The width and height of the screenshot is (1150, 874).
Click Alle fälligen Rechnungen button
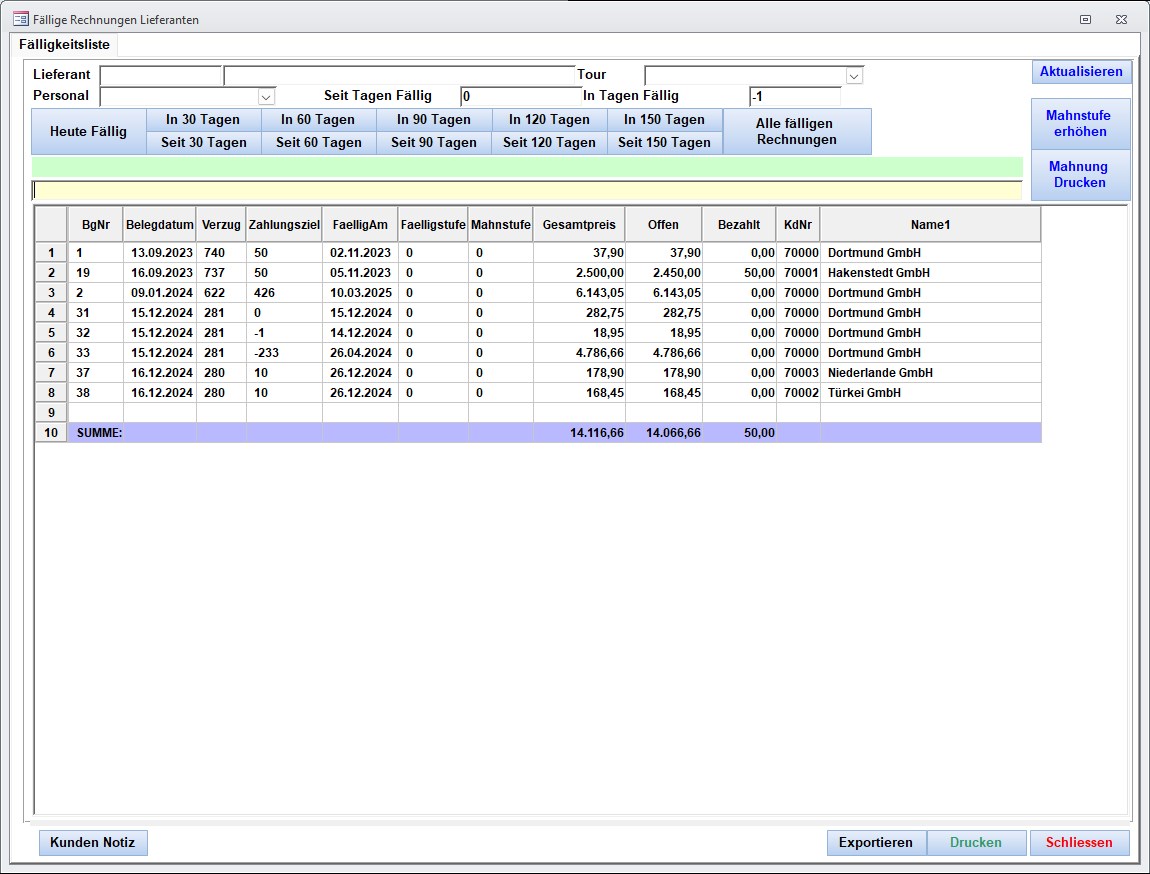pyautogui.click(x=796, y=131)
